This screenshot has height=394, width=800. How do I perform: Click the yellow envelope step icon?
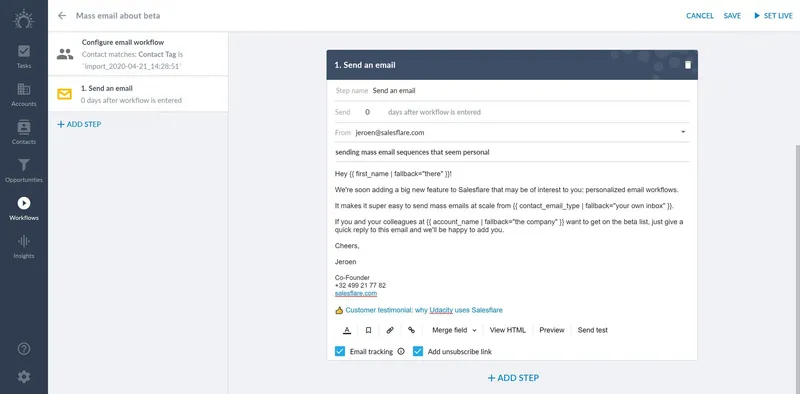coord(64,94)
